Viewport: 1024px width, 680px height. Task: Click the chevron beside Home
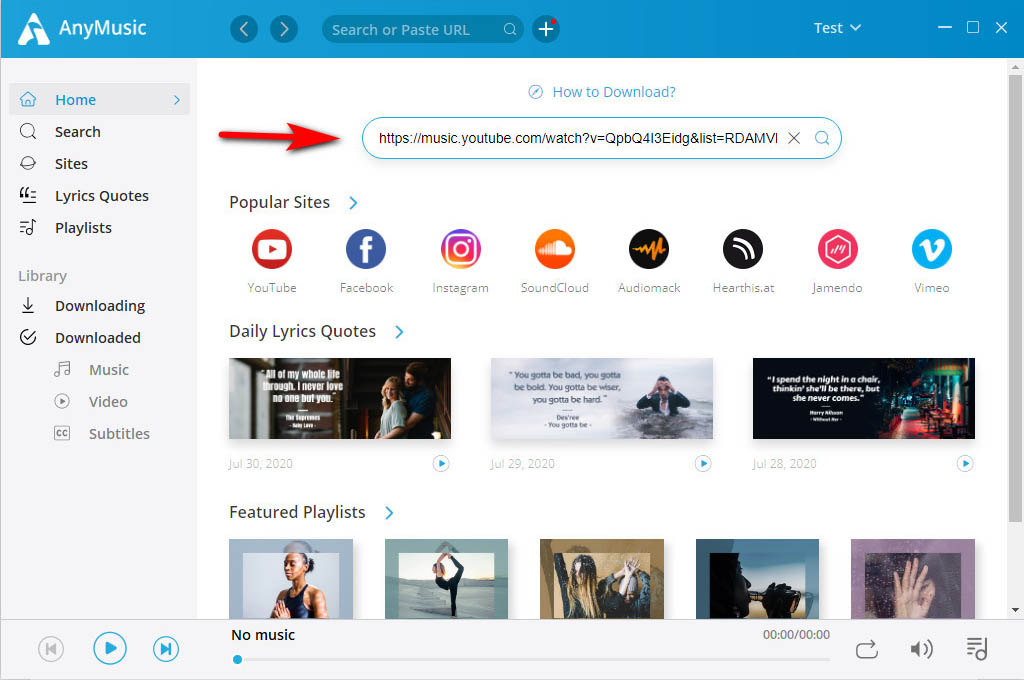(176, 100)
